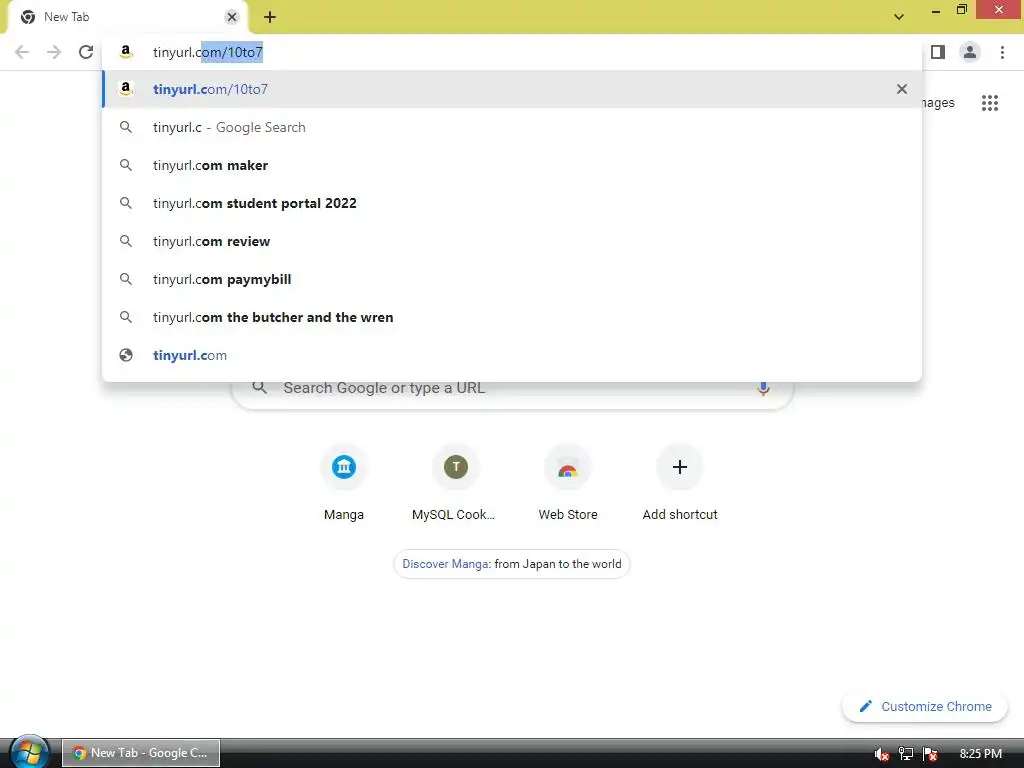Click the muted volume tray icon
Screen dimensions: 1024x768
(882, 754)
